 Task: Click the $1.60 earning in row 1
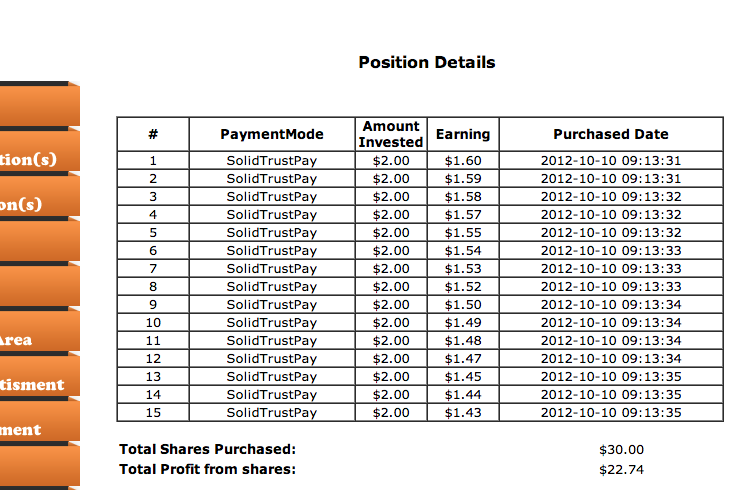click(463, 160)
